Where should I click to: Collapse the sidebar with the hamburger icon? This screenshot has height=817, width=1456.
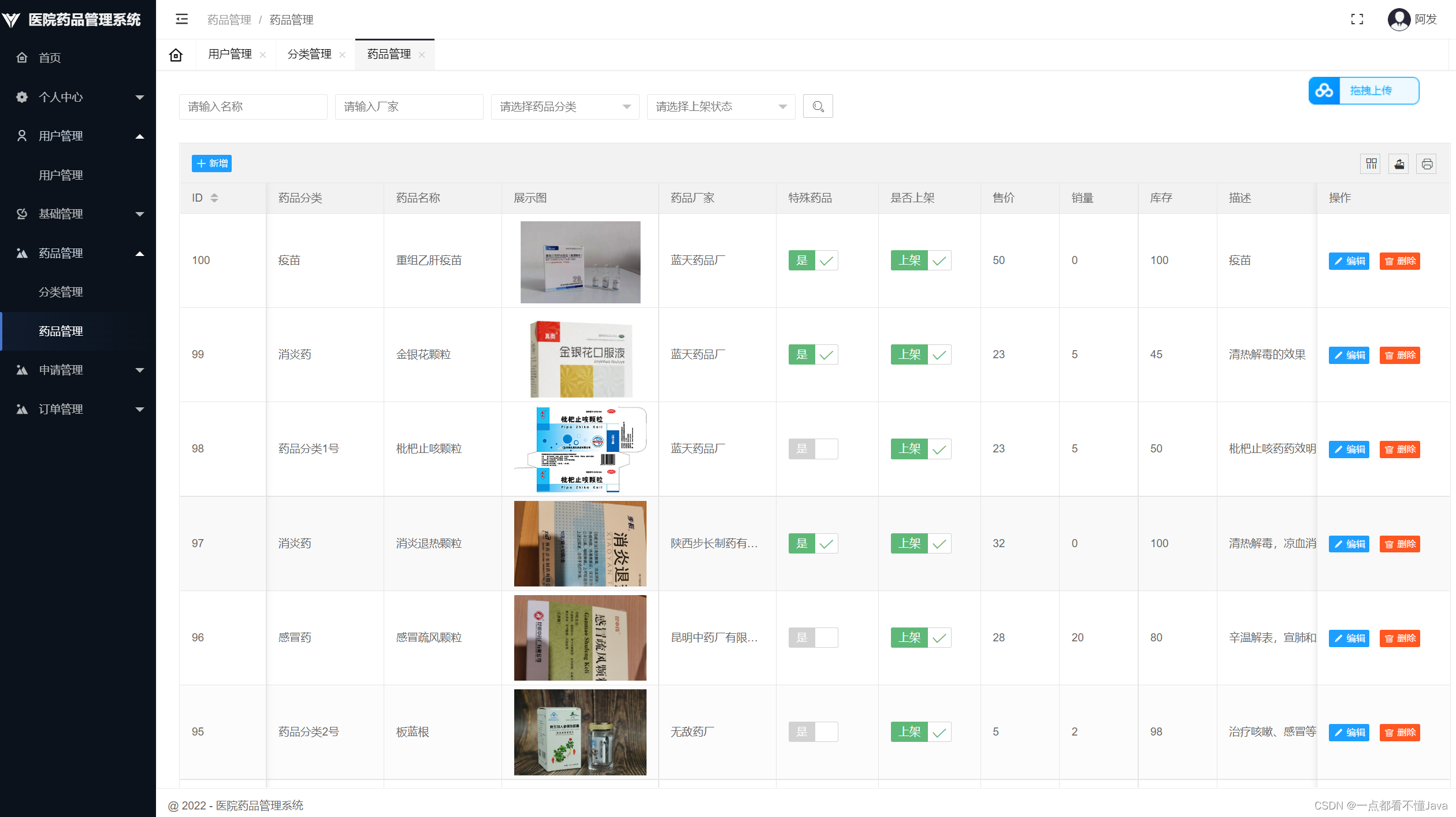tap(181, 19)
